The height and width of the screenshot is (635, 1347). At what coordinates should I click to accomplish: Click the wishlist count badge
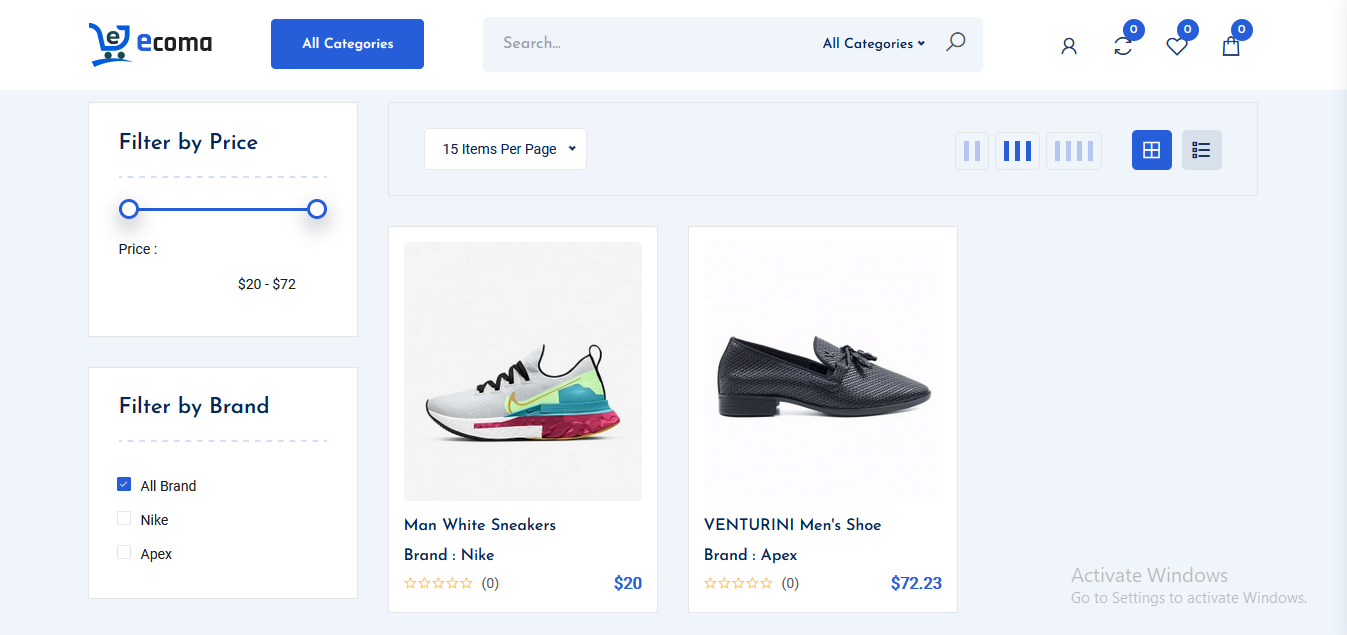click(x=1187, y=30)
